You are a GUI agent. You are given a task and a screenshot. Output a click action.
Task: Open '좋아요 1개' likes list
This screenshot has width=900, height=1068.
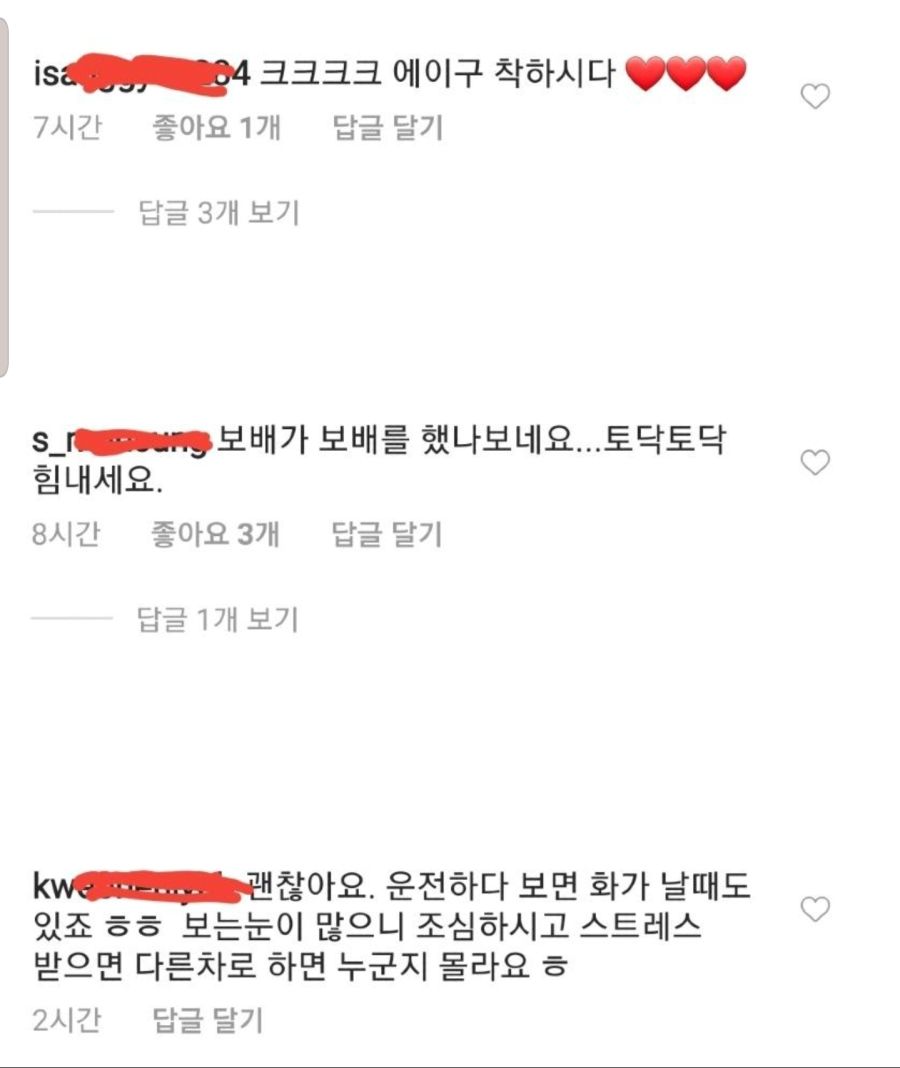click(216, 127)
